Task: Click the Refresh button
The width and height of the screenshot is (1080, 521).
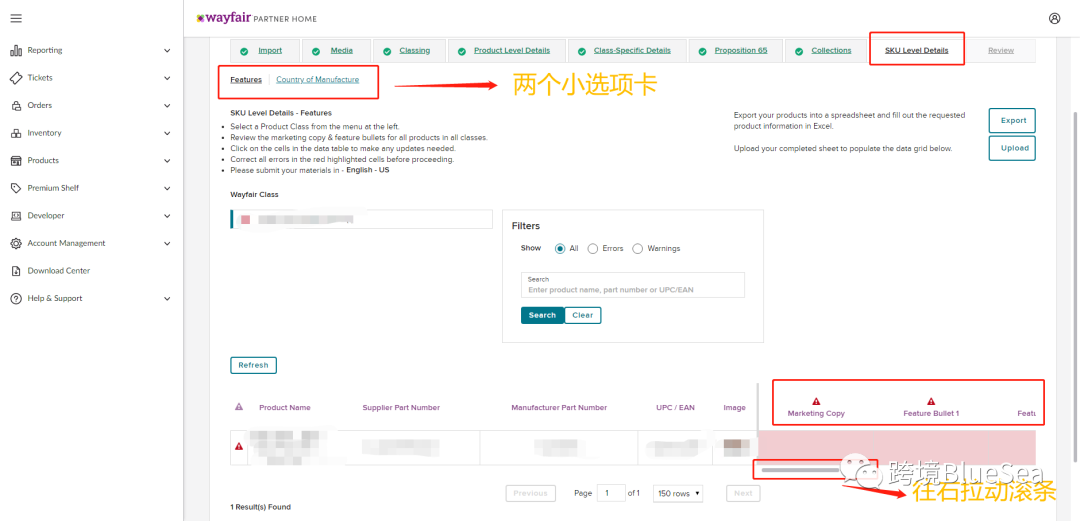Action: click(x=253, y=365)
